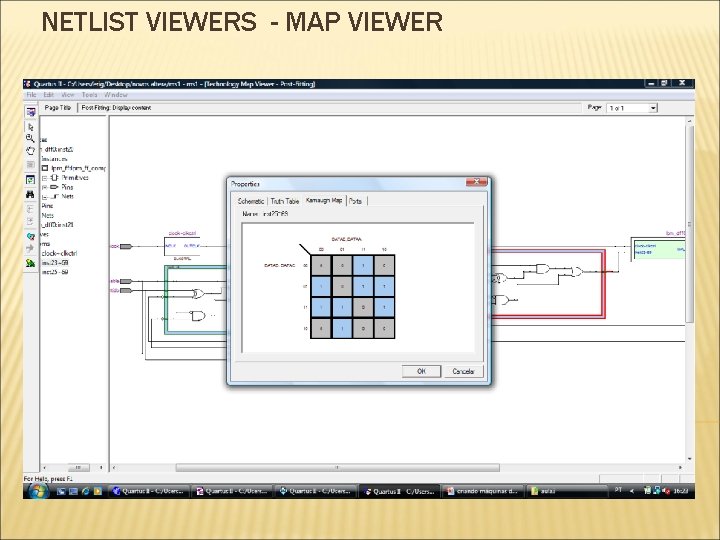
Task: Select inst23~69 in hierarchy list
Action: pos(55,263)
